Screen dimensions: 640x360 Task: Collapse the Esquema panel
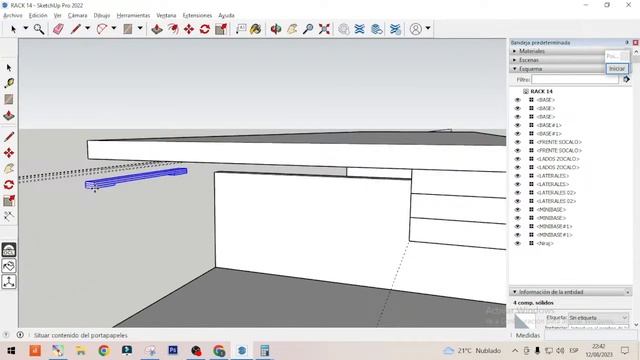(515, 69)
